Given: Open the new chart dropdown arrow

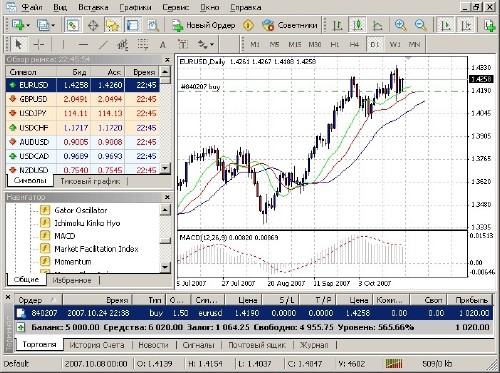Looking at the screenshot, I should click(28, 25).
